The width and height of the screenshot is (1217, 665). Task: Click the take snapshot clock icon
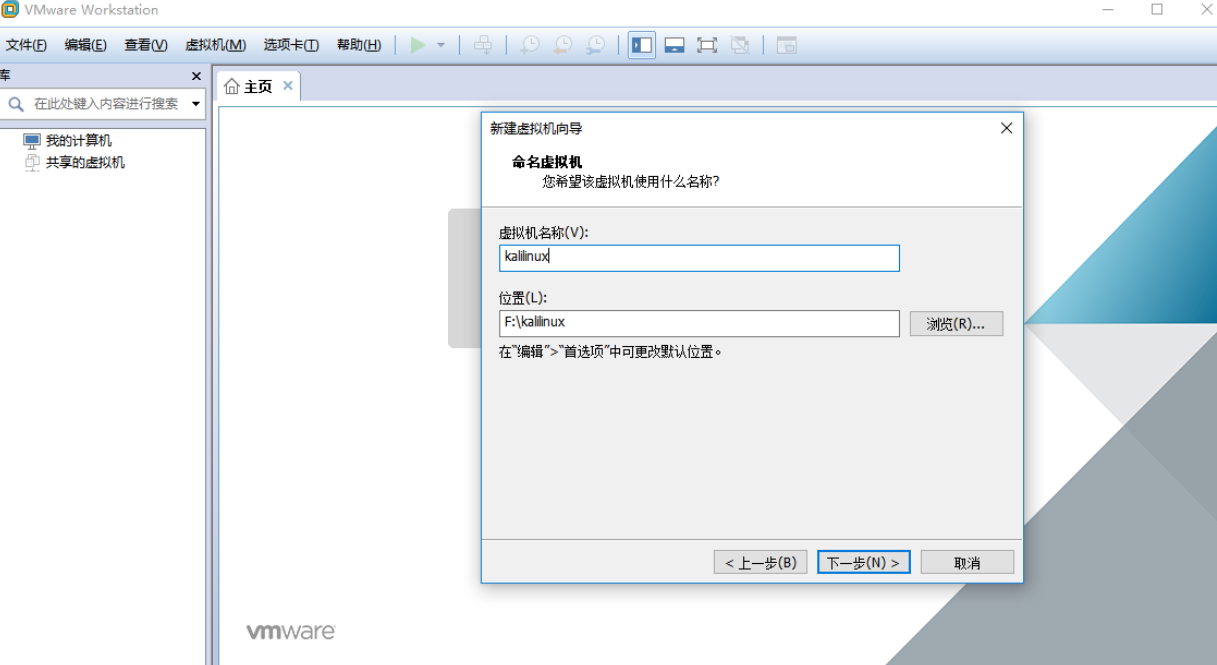pos(530,45)
